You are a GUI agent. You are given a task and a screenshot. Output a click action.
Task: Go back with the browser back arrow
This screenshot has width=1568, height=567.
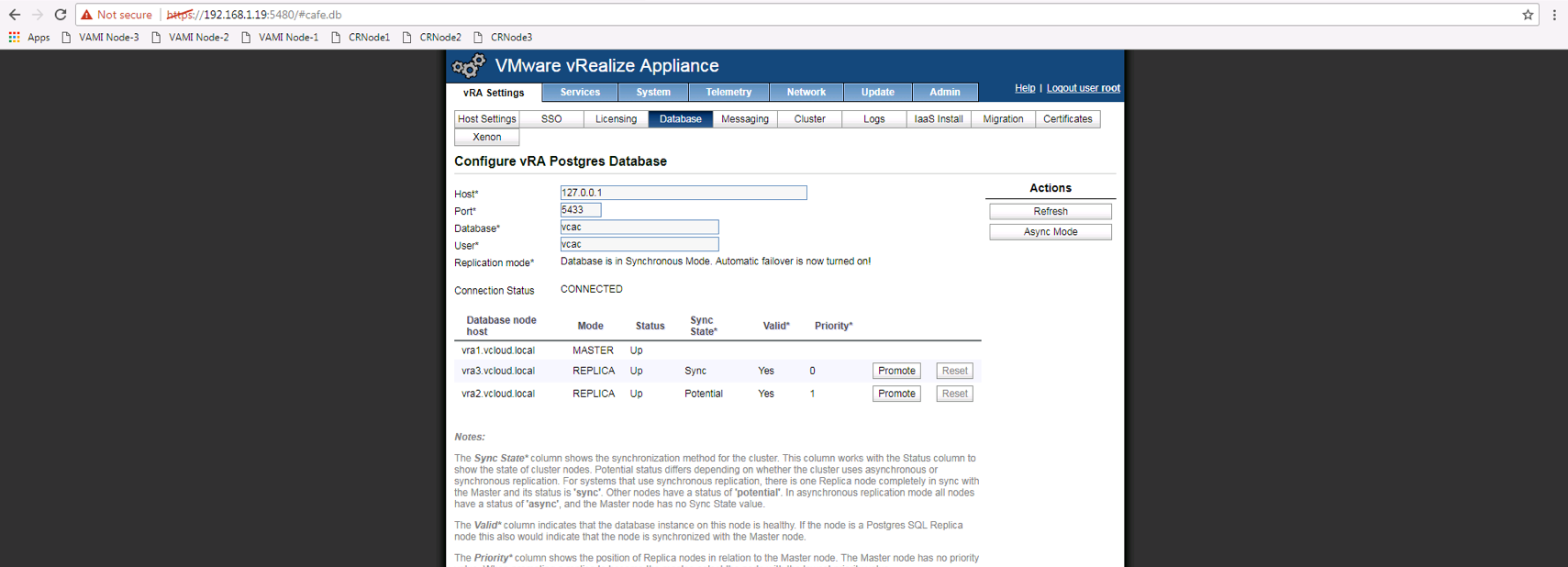[x=15, y=15]
